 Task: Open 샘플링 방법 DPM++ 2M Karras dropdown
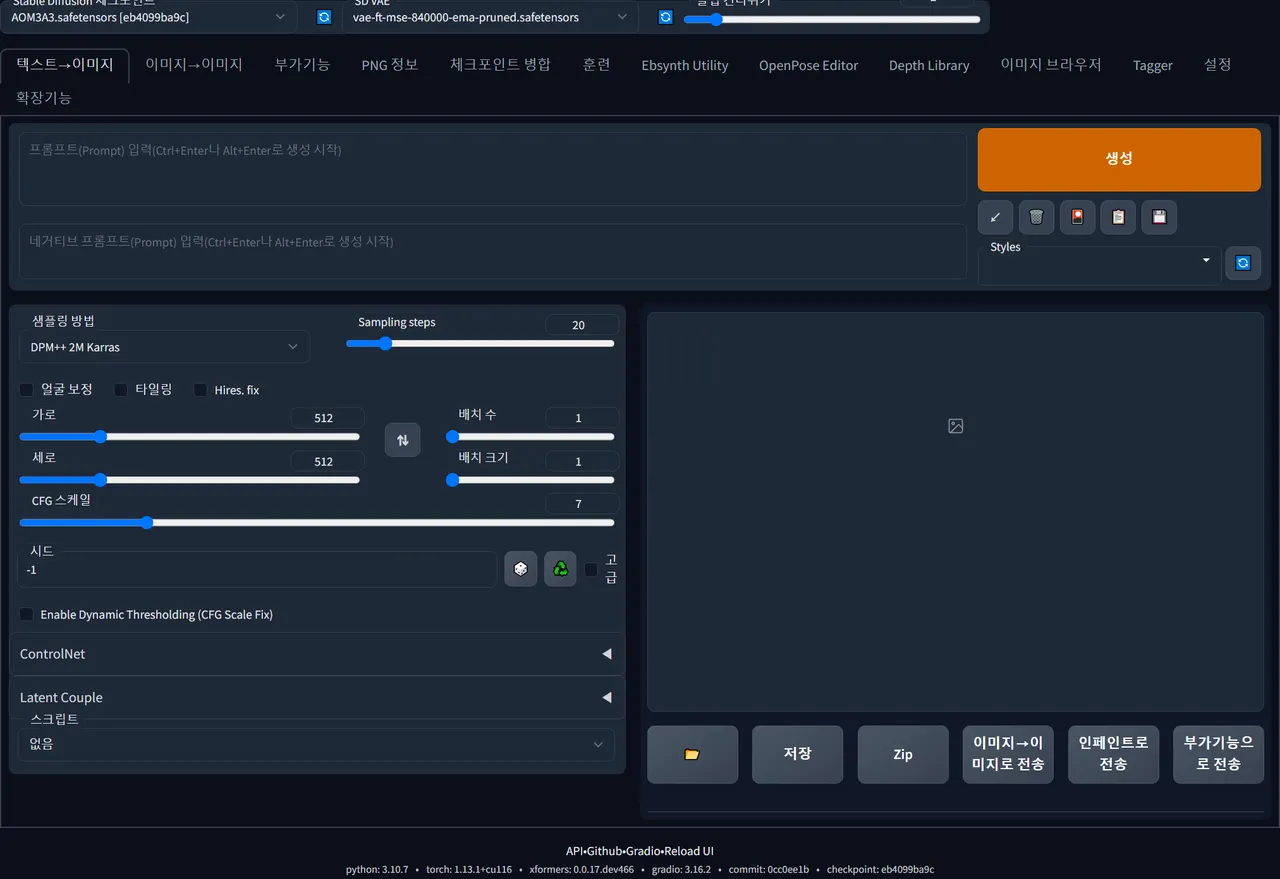click(164, 347)
